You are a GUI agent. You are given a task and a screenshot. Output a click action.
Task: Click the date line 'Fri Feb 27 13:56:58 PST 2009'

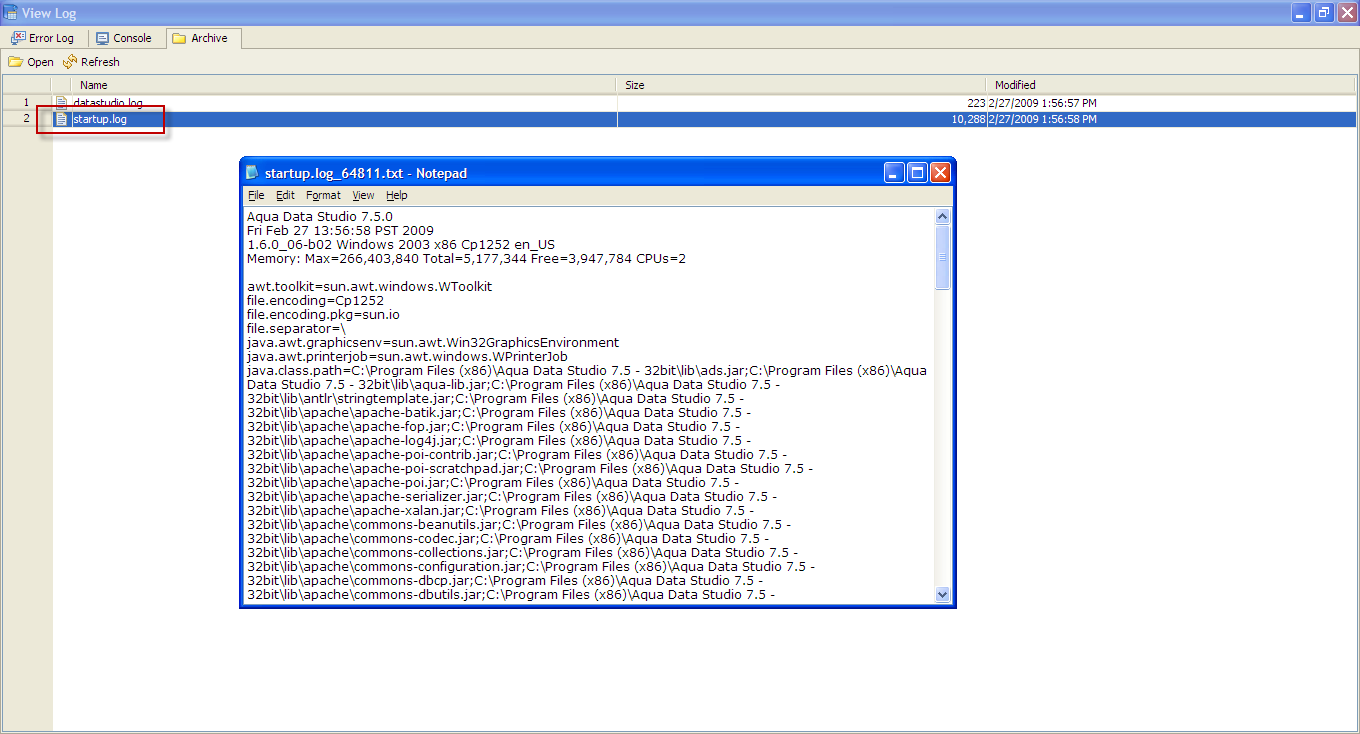[x=340, y=230]
